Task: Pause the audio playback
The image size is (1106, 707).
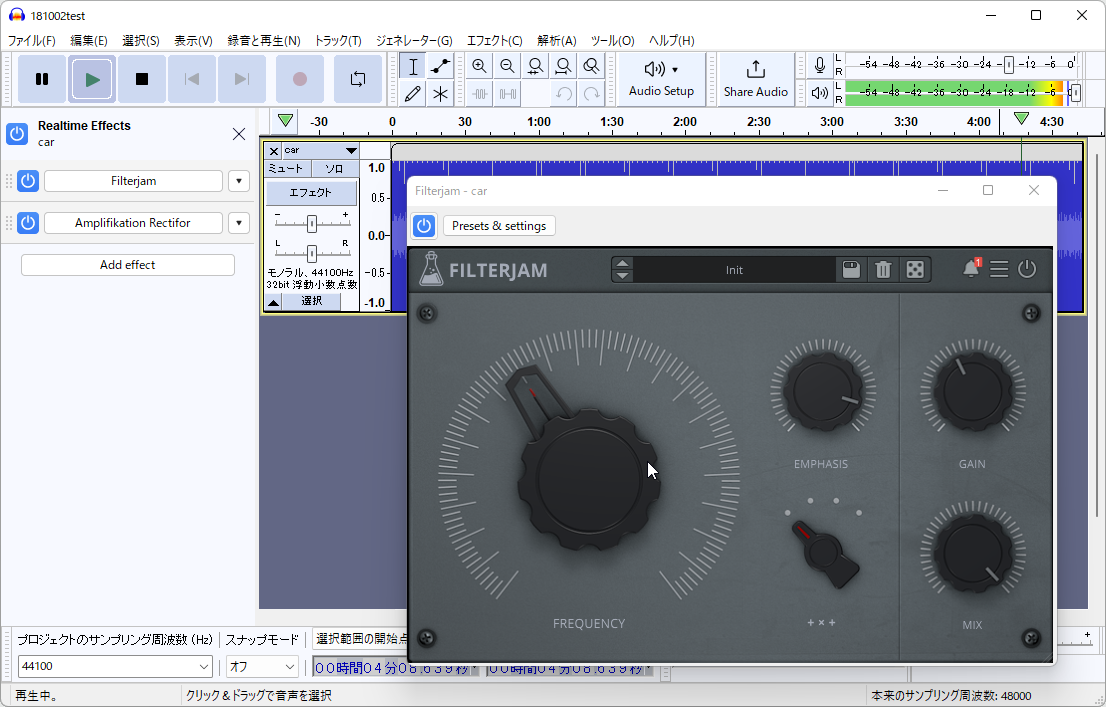Action: click(x=42, y=79)
